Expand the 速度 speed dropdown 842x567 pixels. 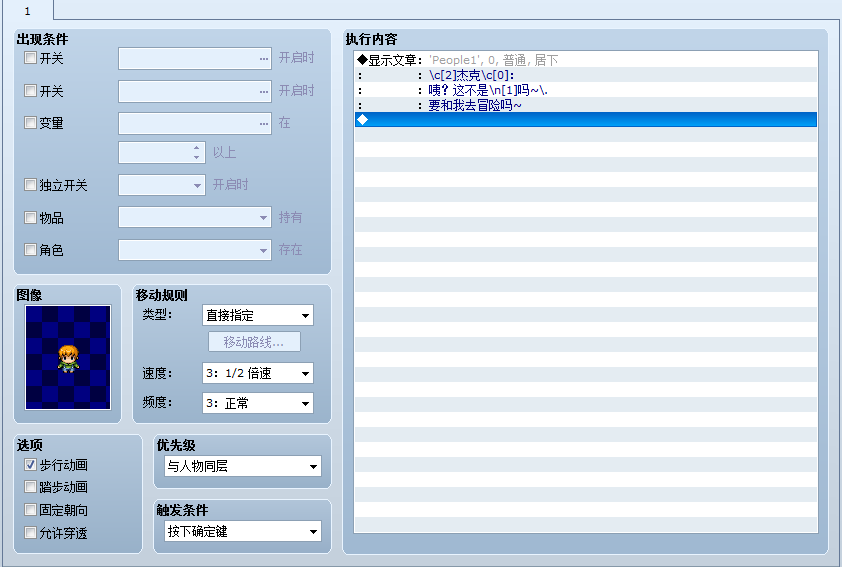click(x=257, y=374)
